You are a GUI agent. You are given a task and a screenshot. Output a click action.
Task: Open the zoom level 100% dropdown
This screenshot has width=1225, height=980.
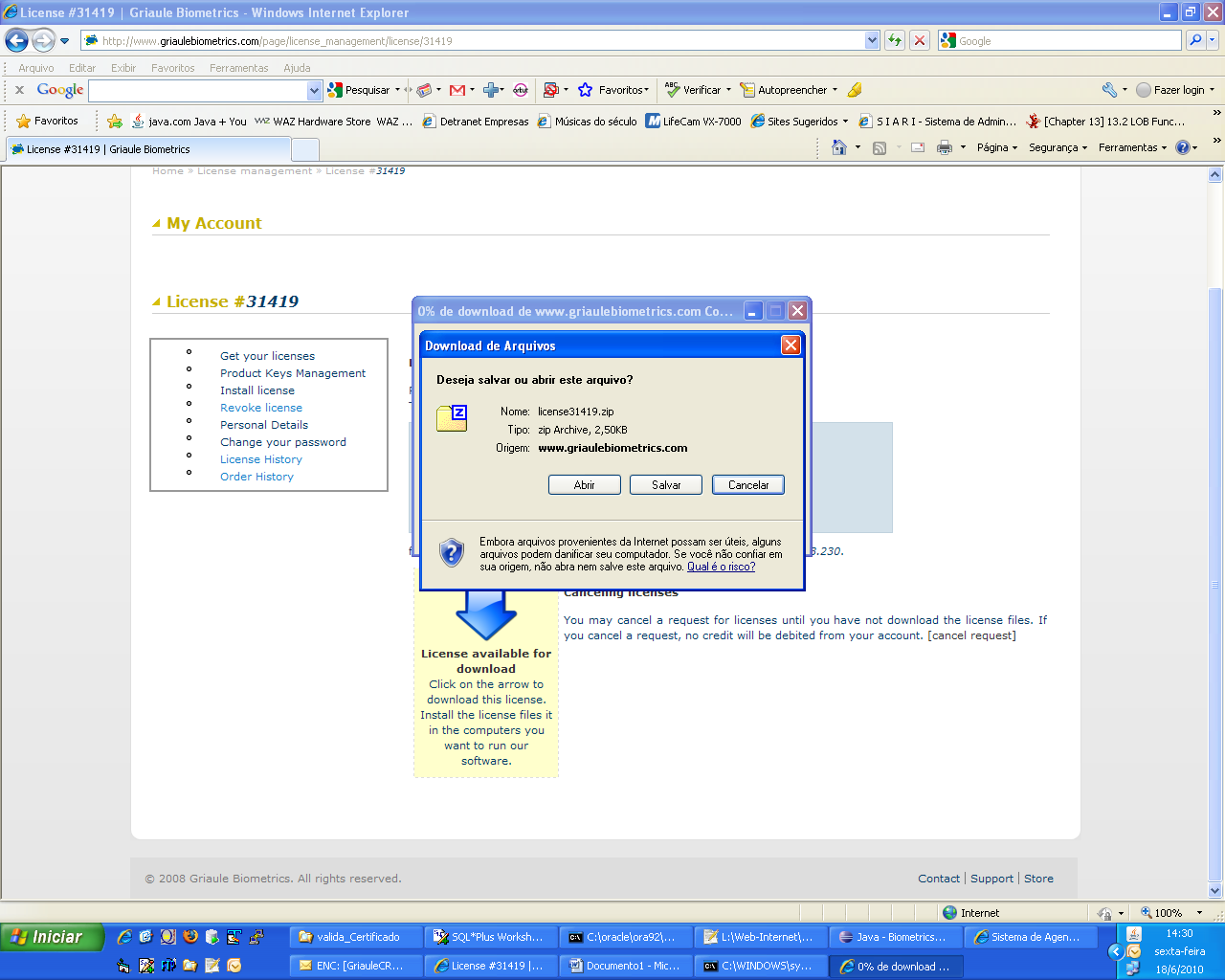(1199, 913)
